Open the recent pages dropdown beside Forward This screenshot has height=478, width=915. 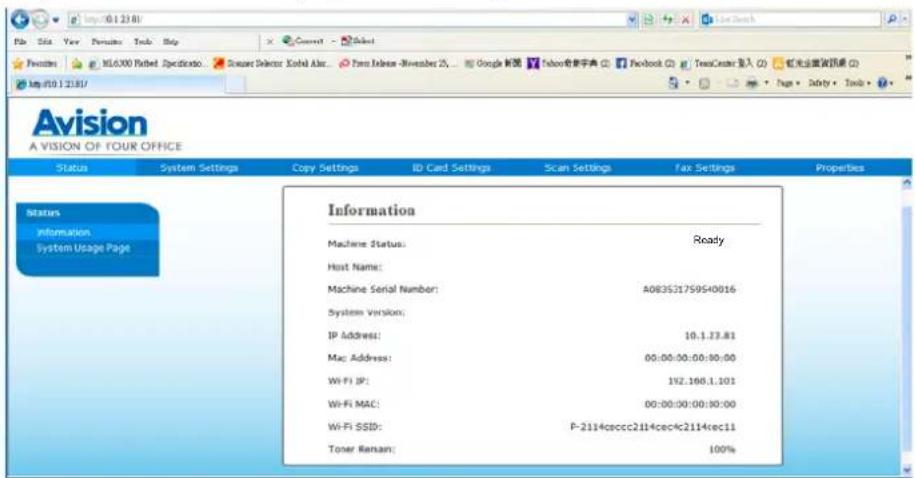pyautogui.click(x=55, y=20)
